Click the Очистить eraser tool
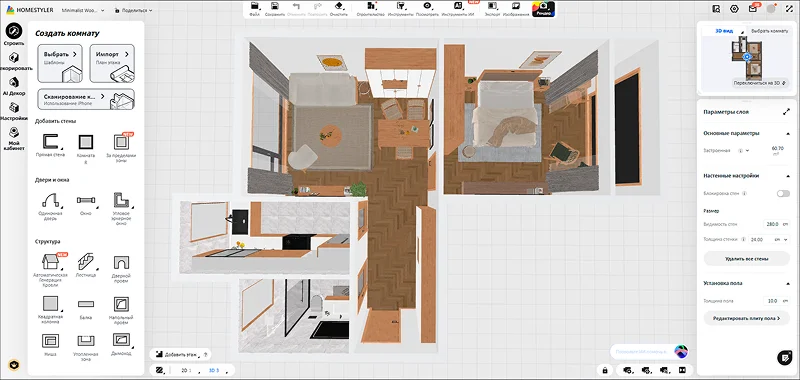Screen dimensions: 800x380 338,9
